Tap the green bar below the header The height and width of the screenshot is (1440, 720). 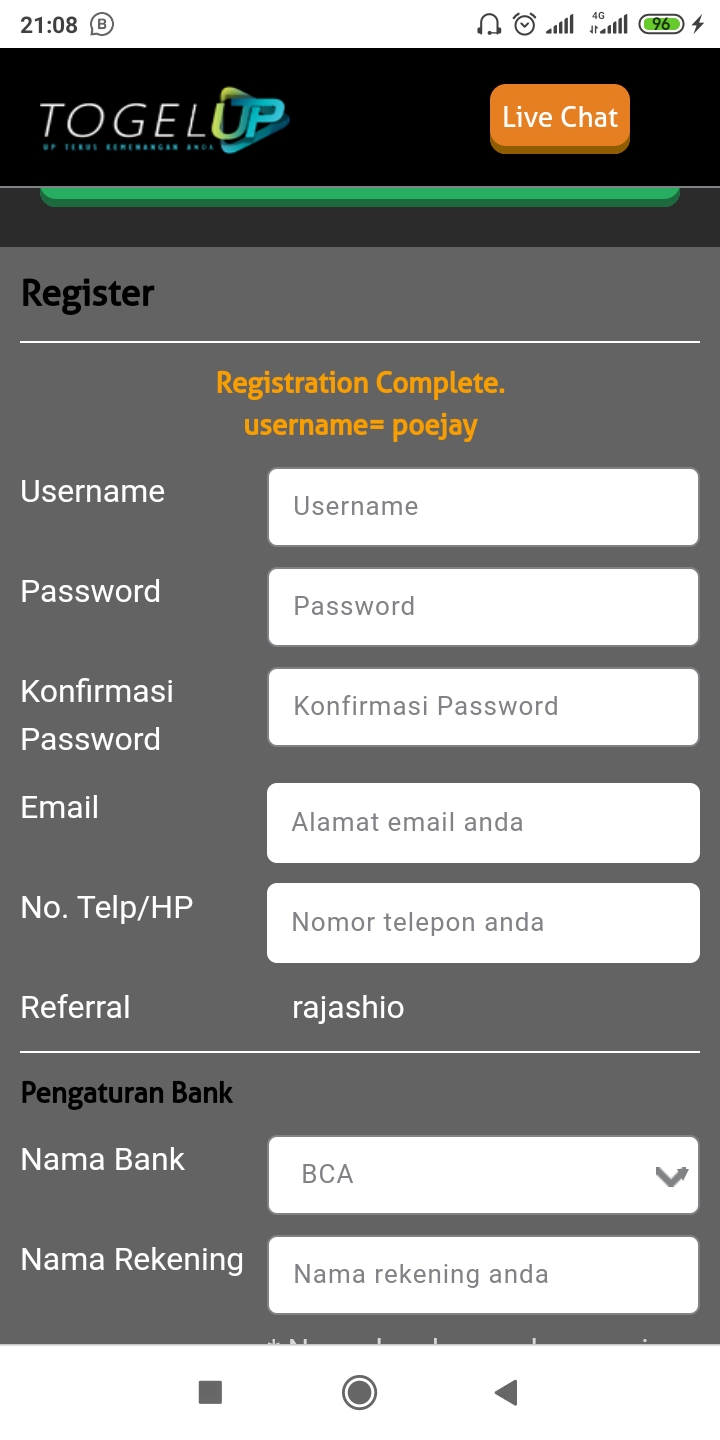pos(360,197)
